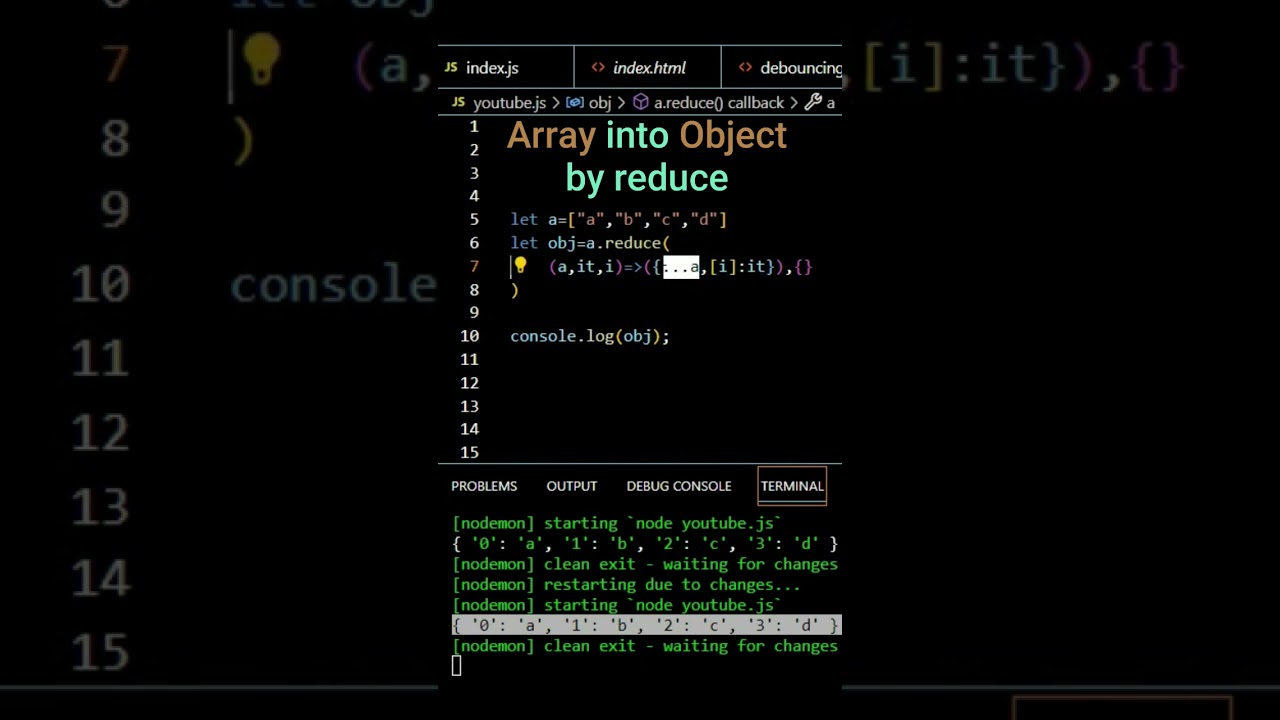
Task: Open the PROBLEMS panel tab
Action: [x=484, y=486]
